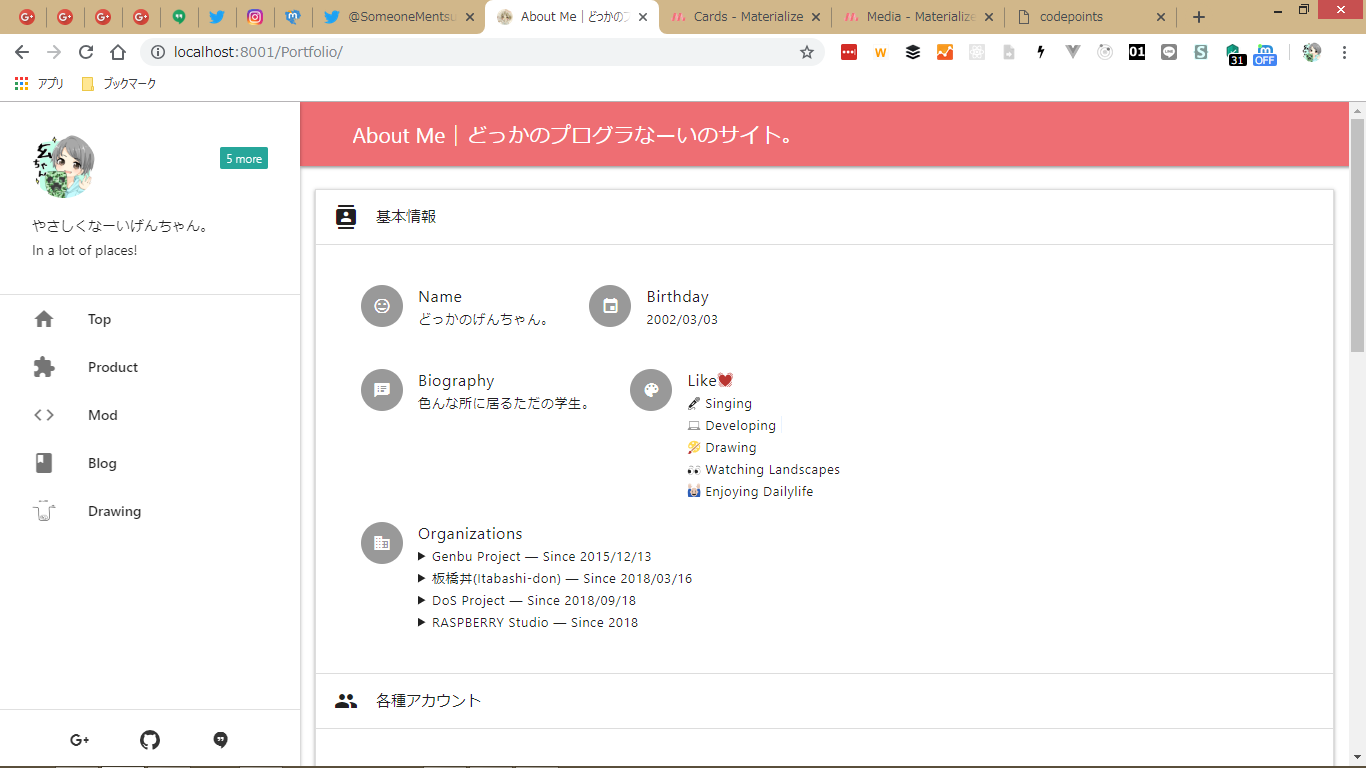Open the GitHub icon link

(150, 740)
